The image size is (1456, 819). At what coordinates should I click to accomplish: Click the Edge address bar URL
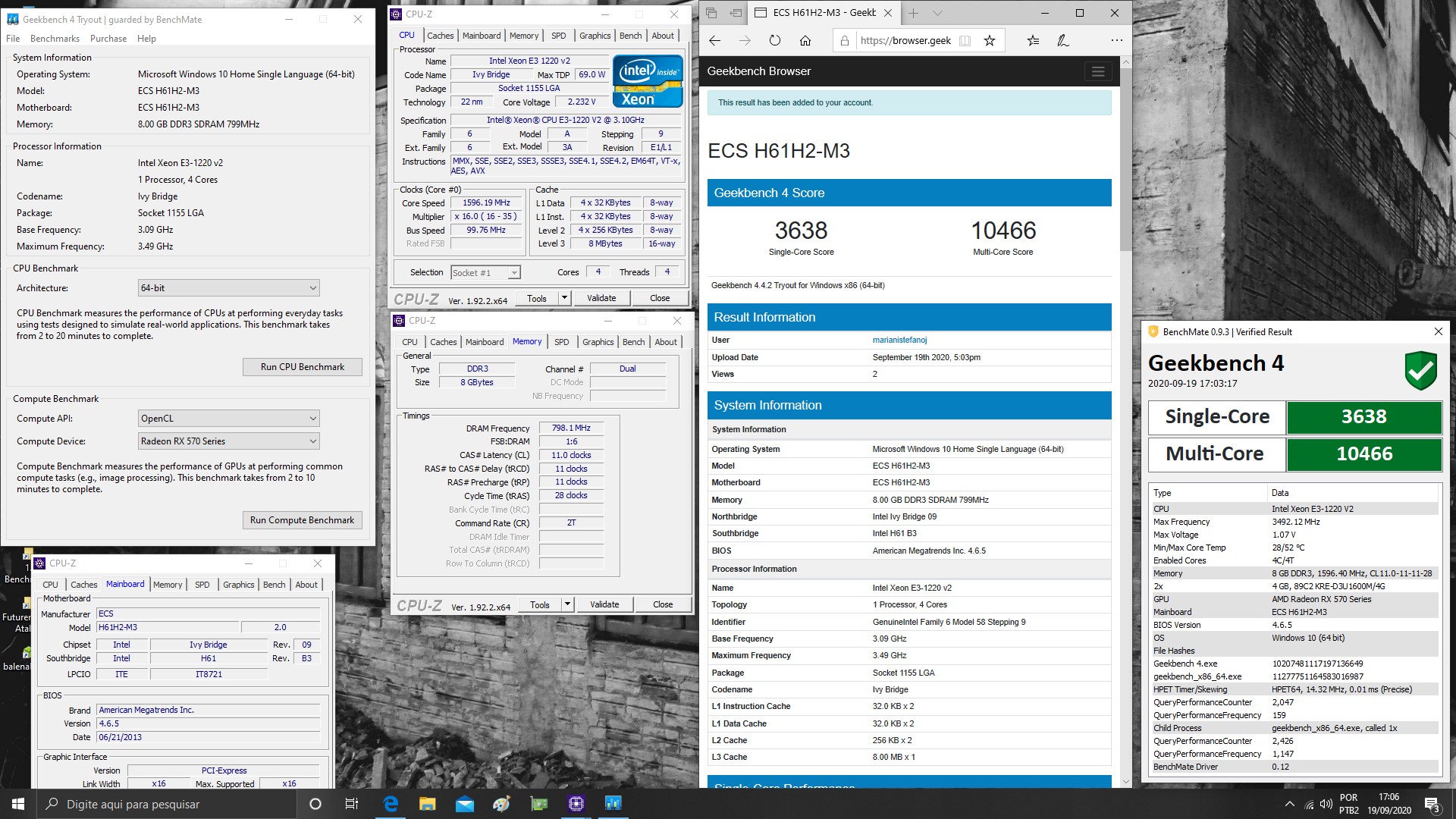pos(905,41)
